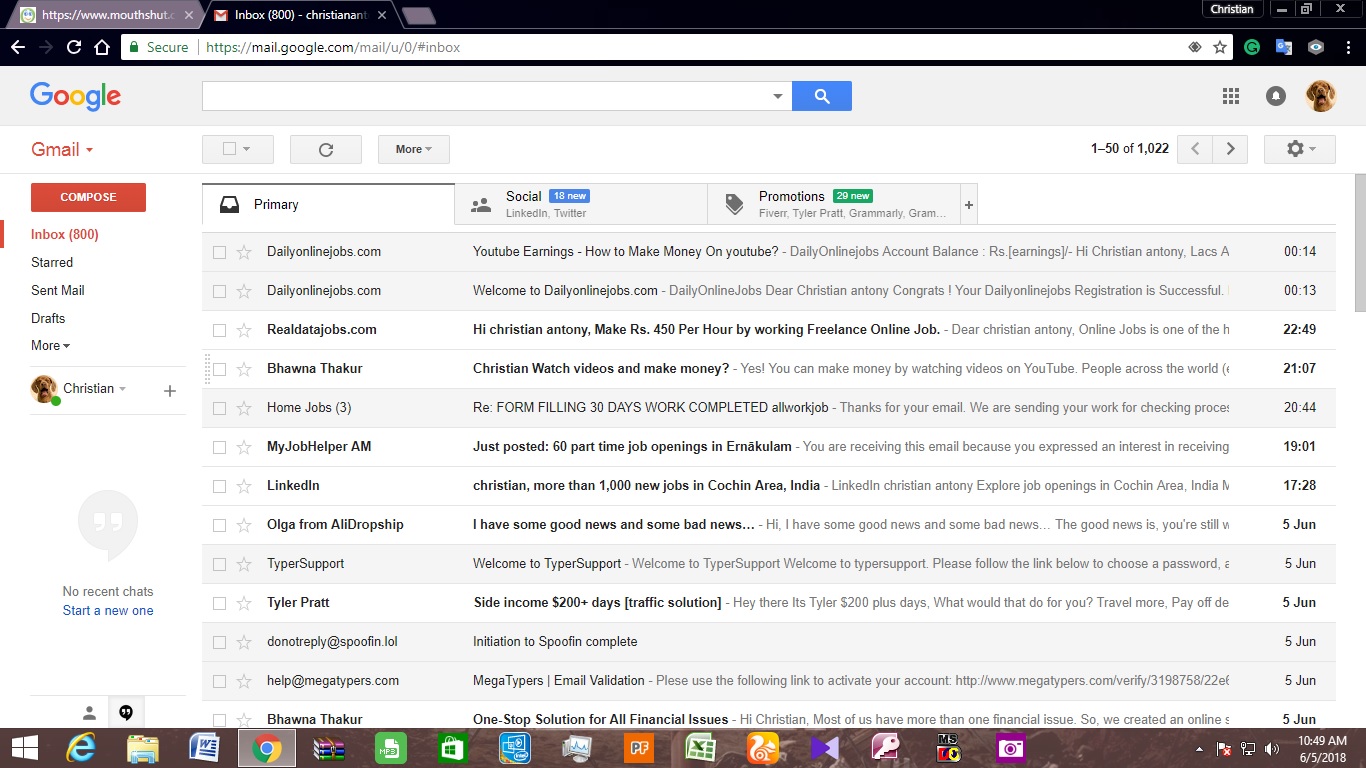
Task: Tick the checkbox for the LinkedIn email
Action: point(219,486)
